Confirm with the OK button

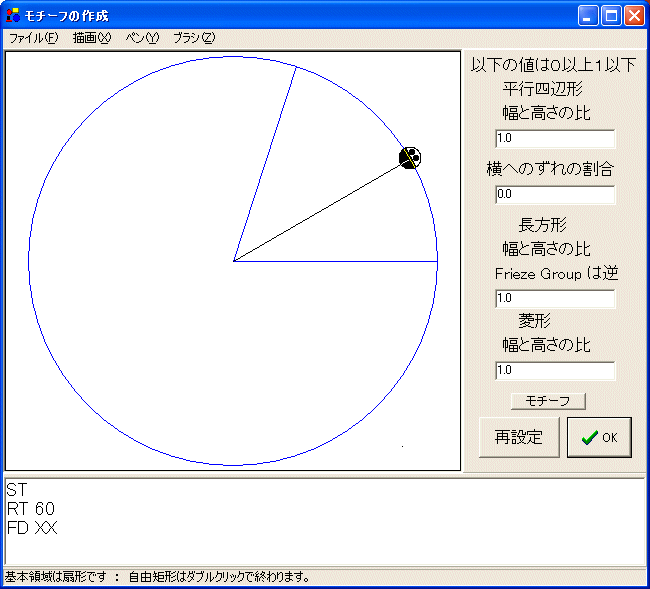click(x=599, y=437)
